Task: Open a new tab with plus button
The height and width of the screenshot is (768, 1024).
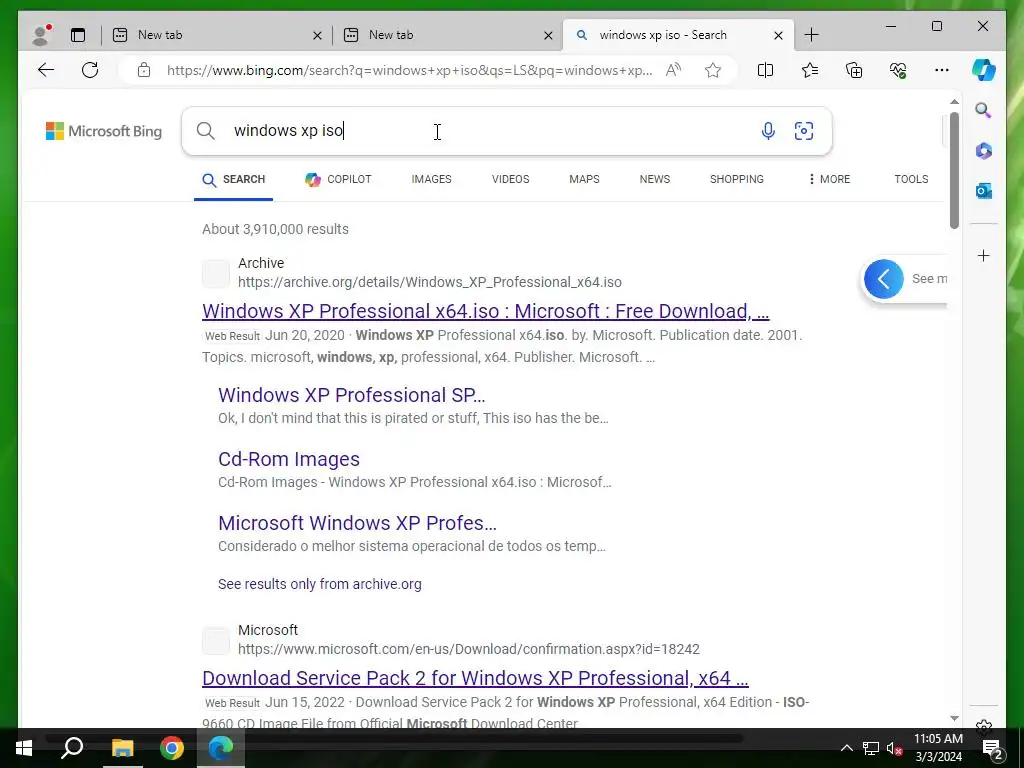Action: point(811,35)
